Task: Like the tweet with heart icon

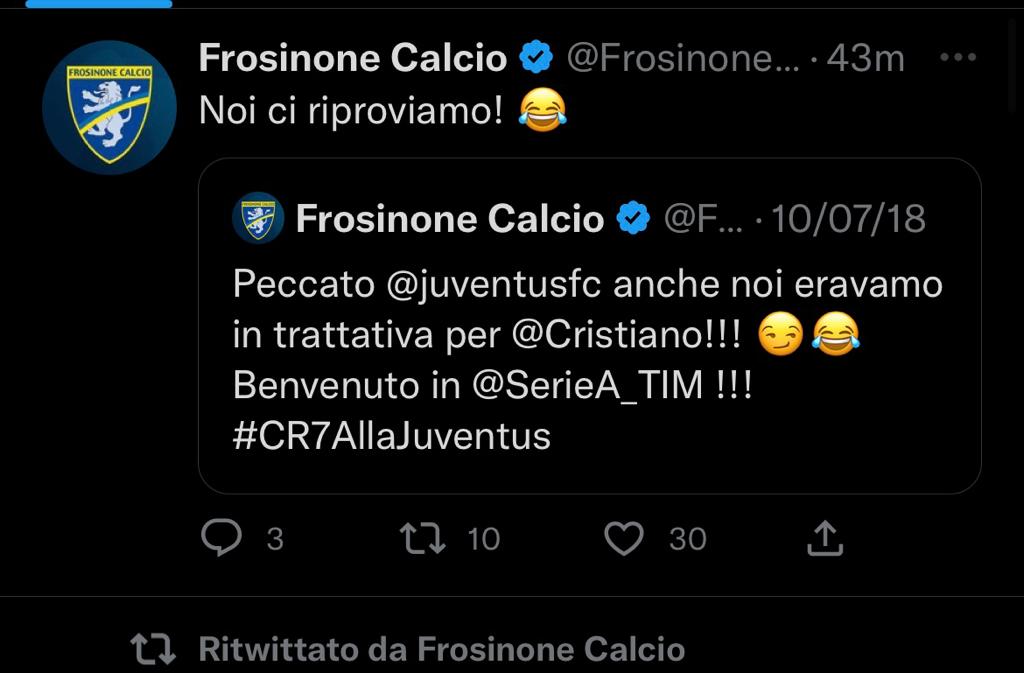Action: coord(624,539)
